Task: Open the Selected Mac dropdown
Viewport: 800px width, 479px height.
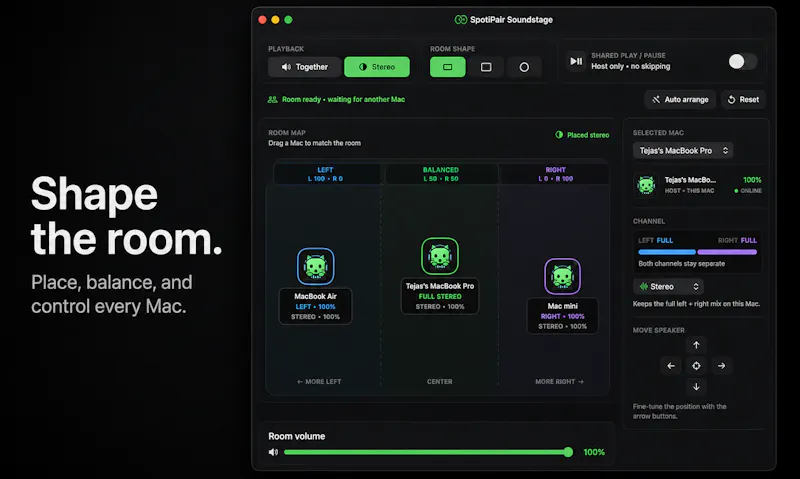Action: point(683,150)
